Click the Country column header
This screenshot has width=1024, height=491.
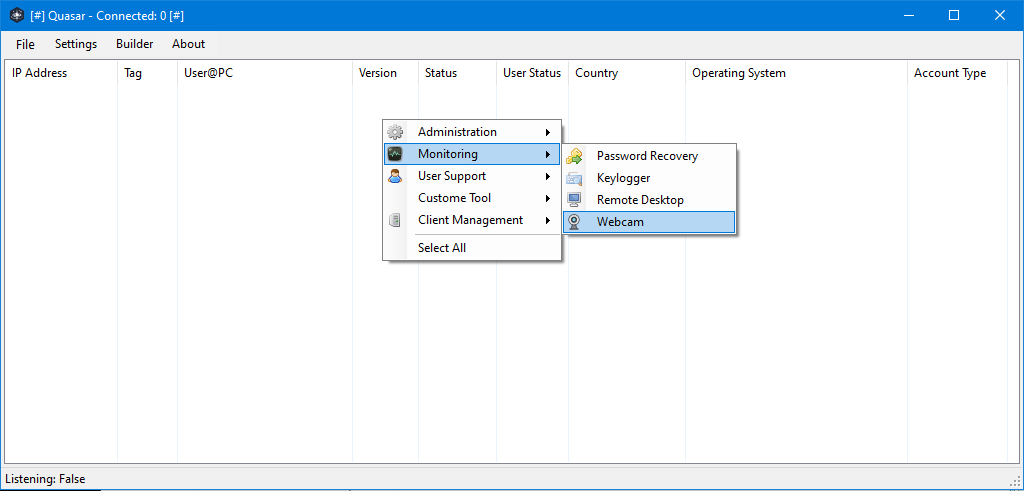(627, 73)
